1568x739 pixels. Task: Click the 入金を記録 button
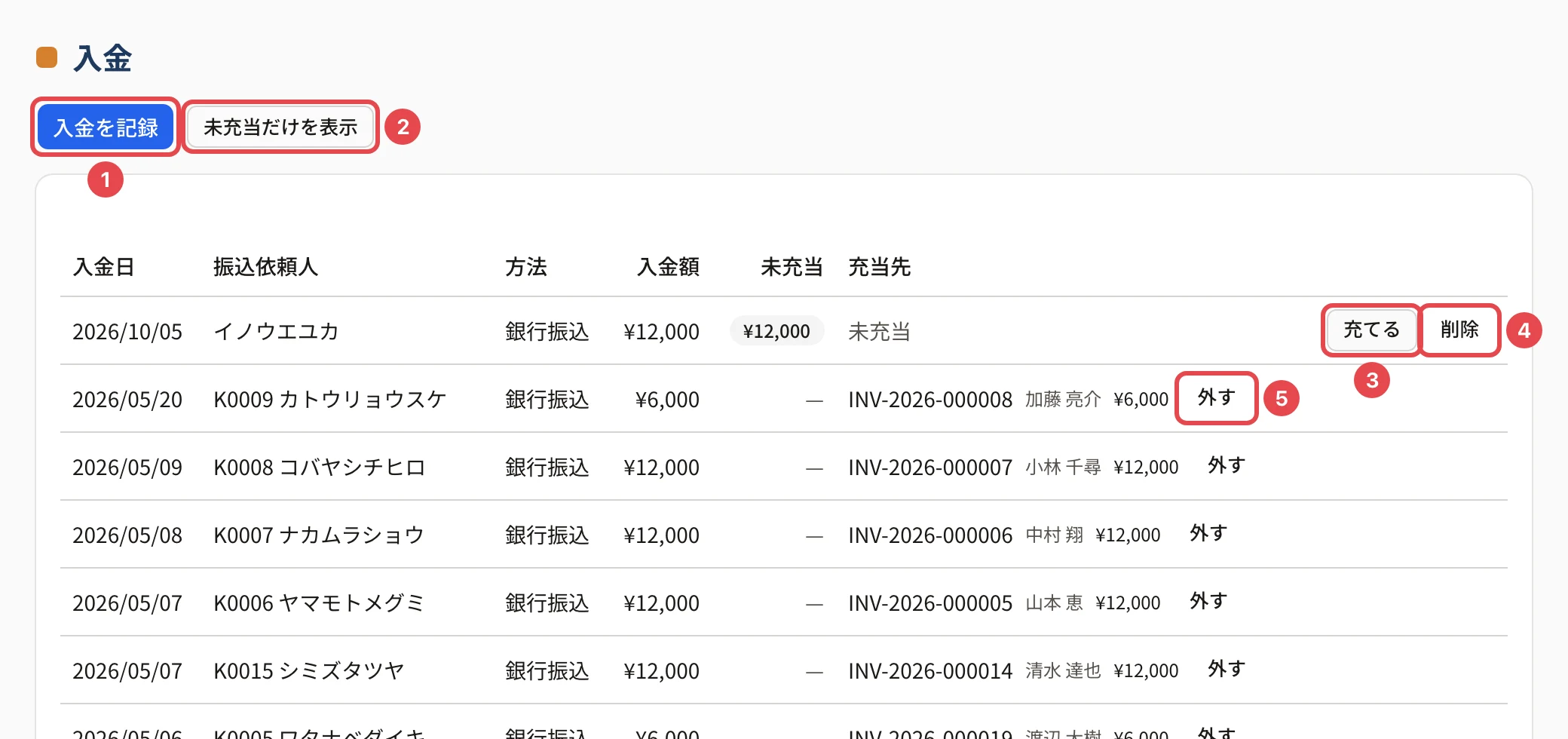click(106, 127)
